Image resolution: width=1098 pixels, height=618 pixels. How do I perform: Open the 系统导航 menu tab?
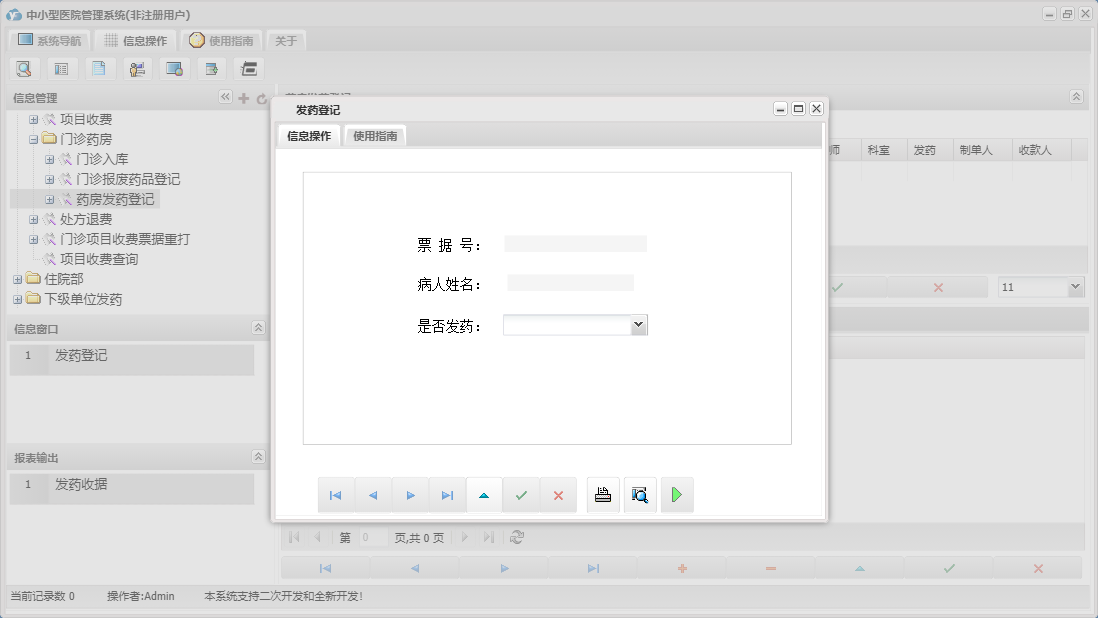(52, 40)
